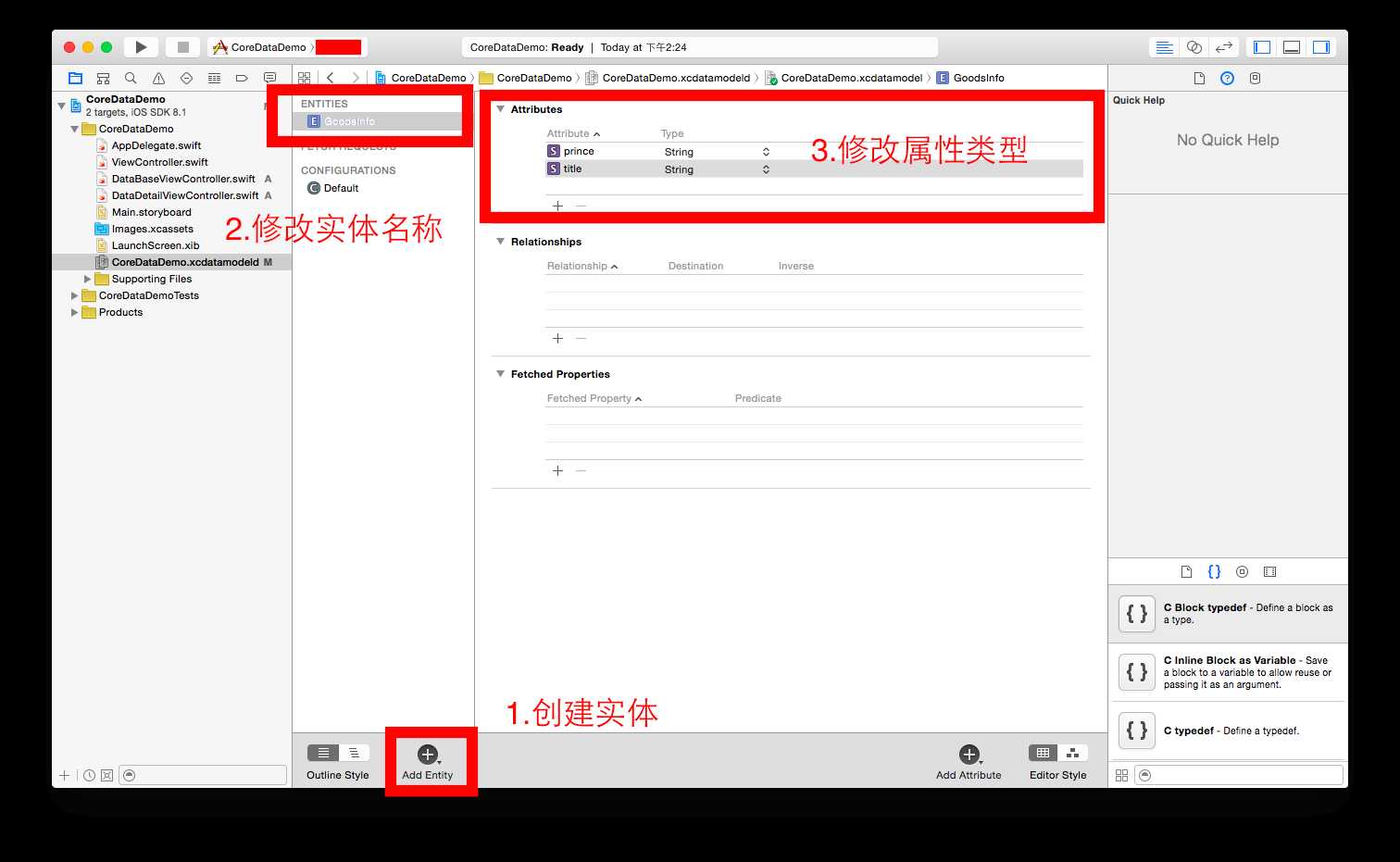Open the Issue navigator warning icon

coord(158,78)
